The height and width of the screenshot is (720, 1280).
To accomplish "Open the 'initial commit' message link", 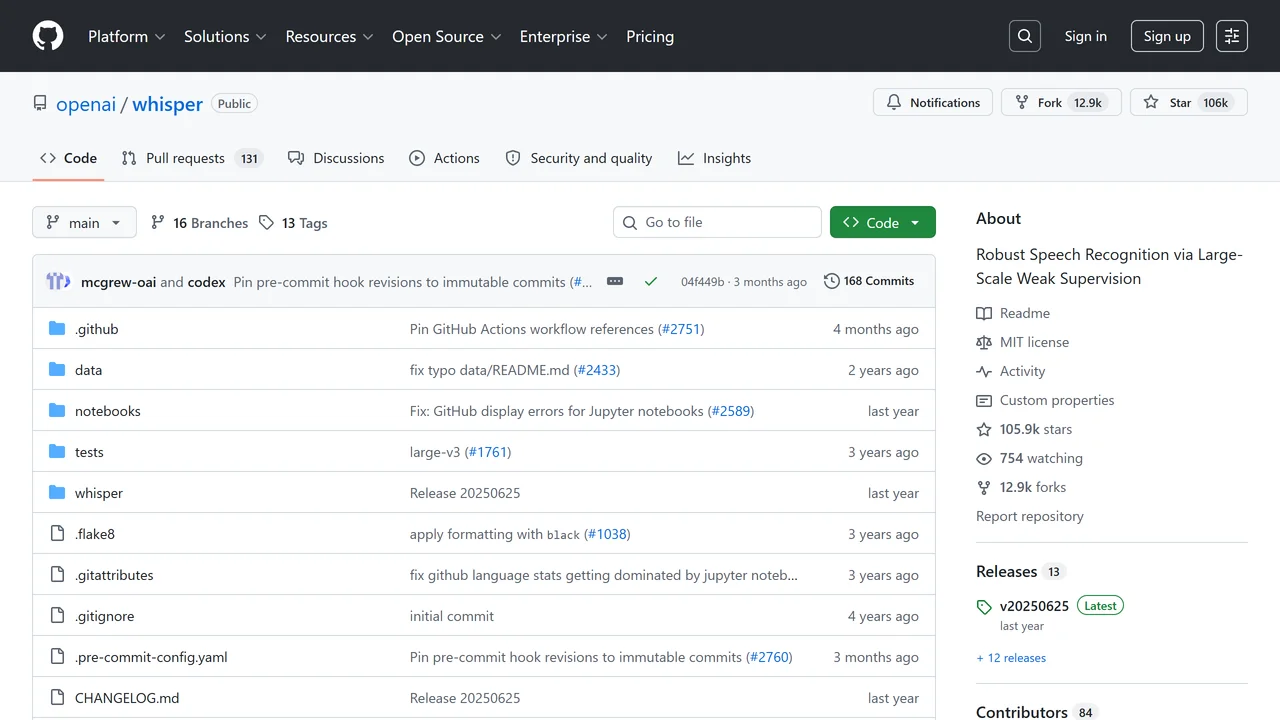I will click(x=452, y=616).
